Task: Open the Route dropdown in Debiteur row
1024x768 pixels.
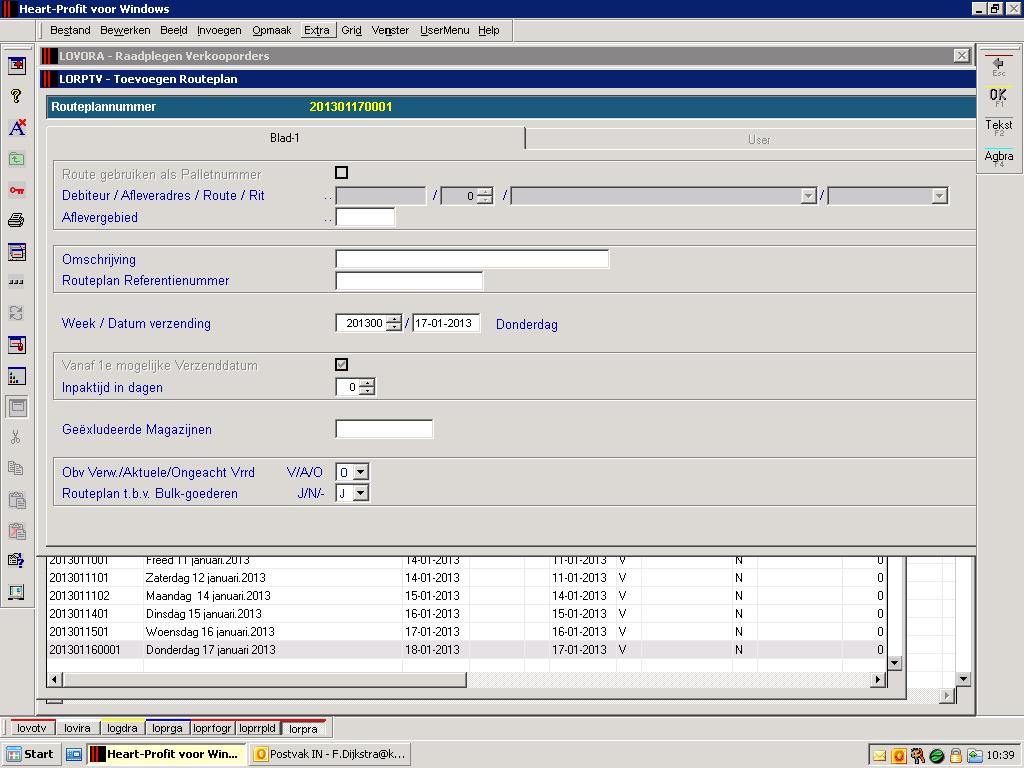Action: tap(808, 196)
